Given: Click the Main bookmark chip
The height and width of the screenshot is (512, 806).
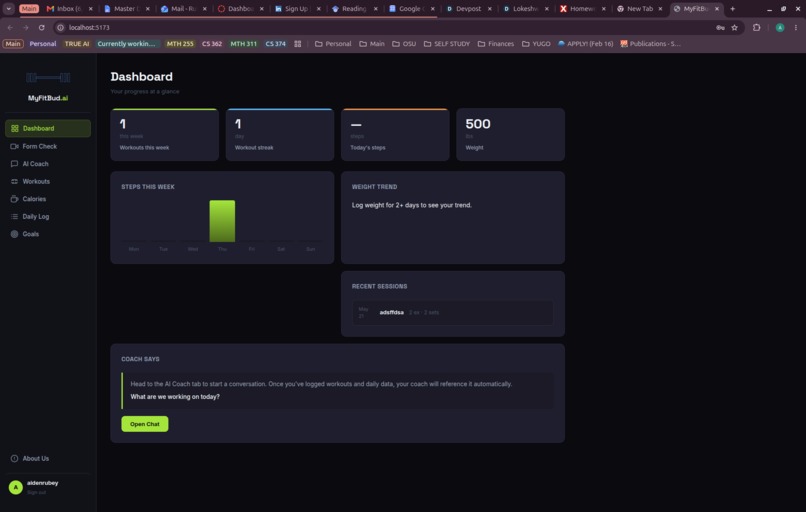Looking at the screenshot, I should pyautogui.click(x=13, y=44).
